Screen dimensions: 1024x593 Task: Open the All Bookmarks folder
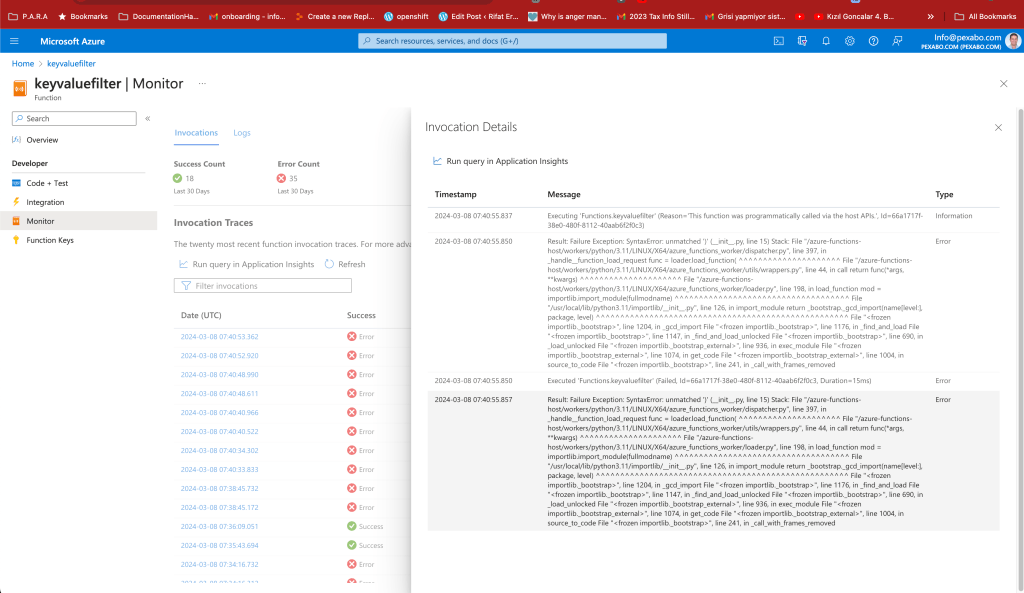point(985,16)
